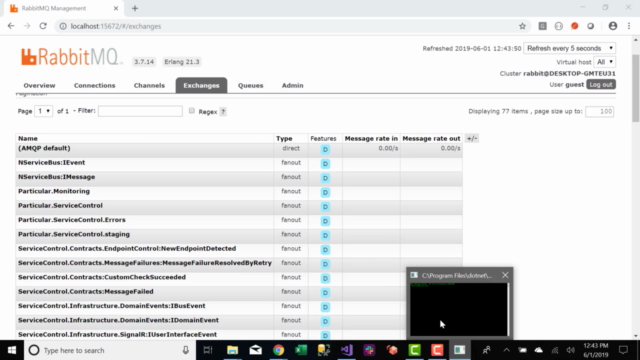Open the Particular.ServiceControl.staging exchange

(x=74, y=234)
